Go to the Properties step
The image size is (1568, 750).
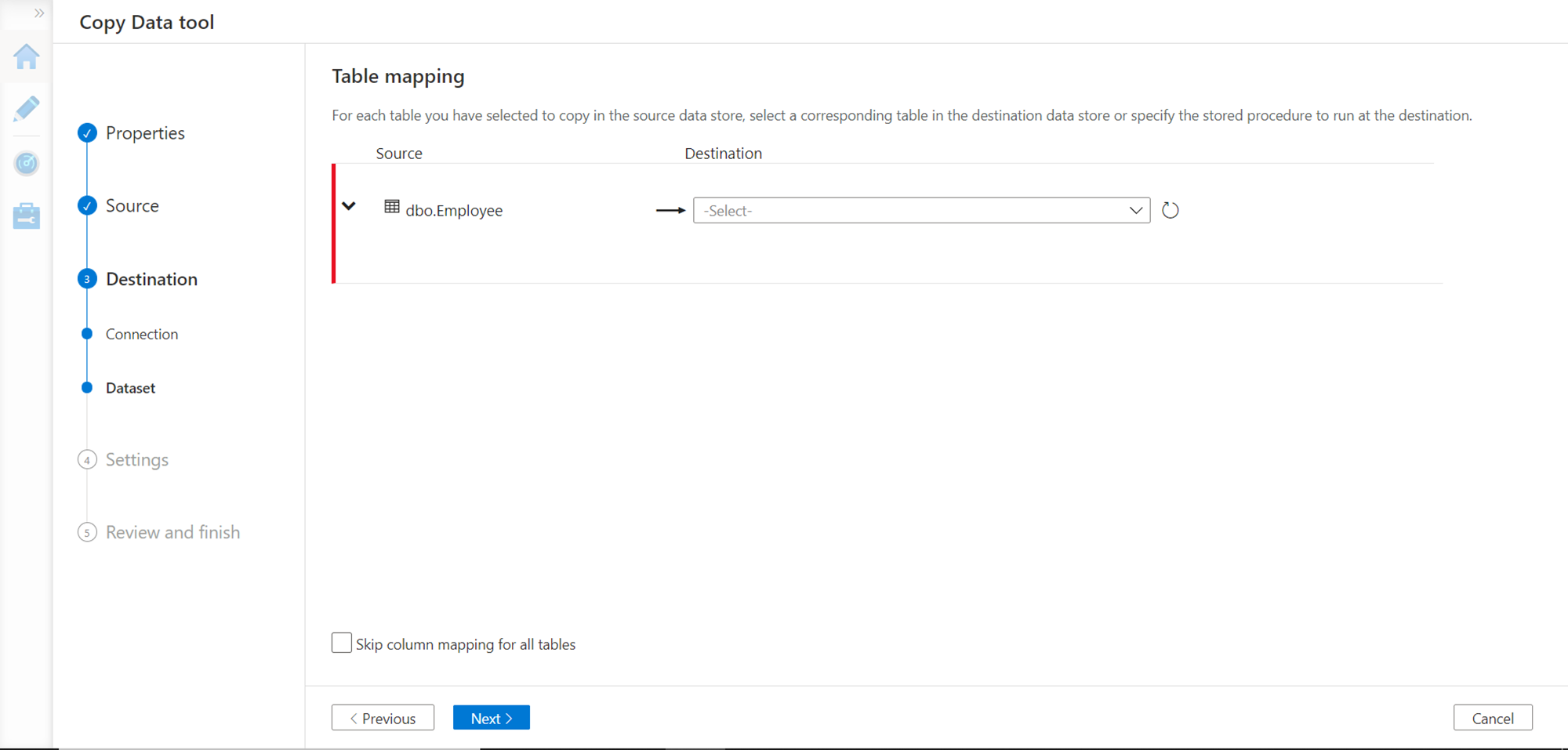[145, 133]
